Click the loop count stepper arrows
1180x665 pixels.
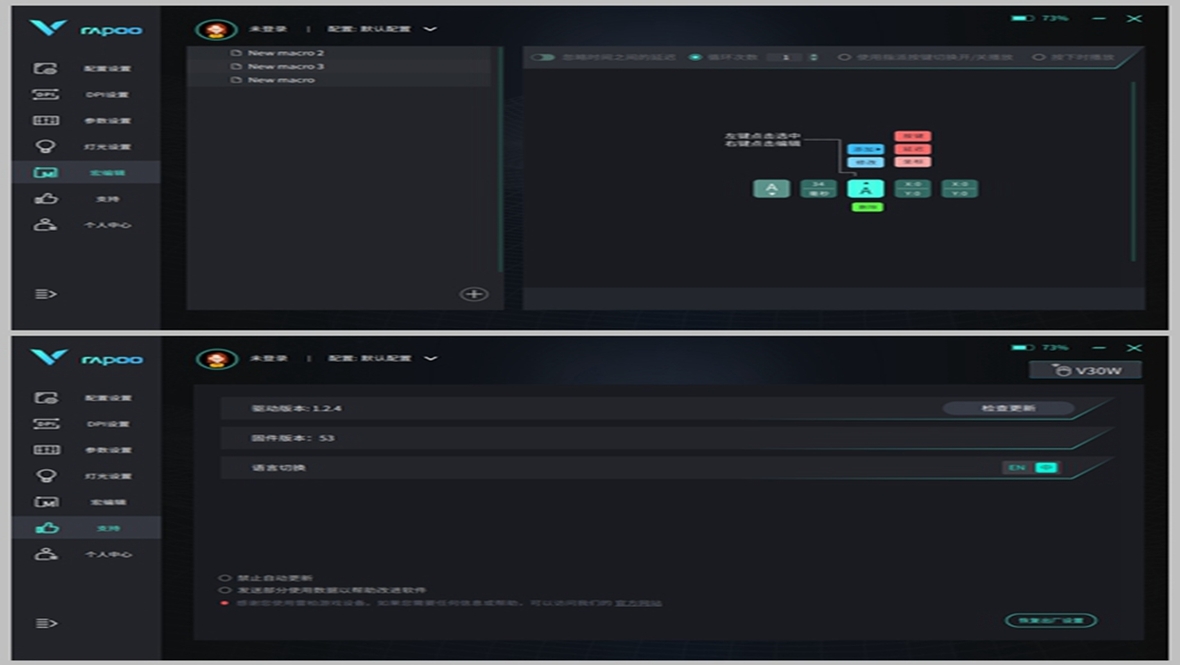coord(813,57)
